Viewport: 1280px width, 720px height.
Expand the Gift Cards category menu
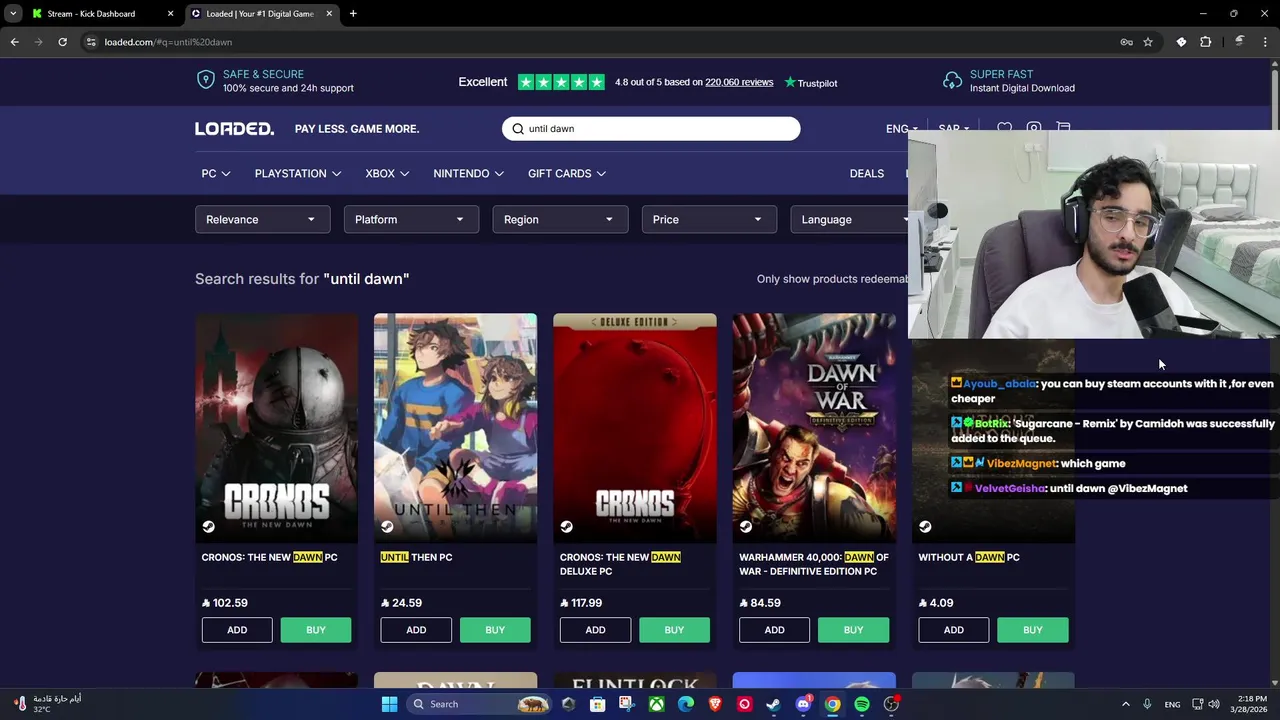pos(566,174)
